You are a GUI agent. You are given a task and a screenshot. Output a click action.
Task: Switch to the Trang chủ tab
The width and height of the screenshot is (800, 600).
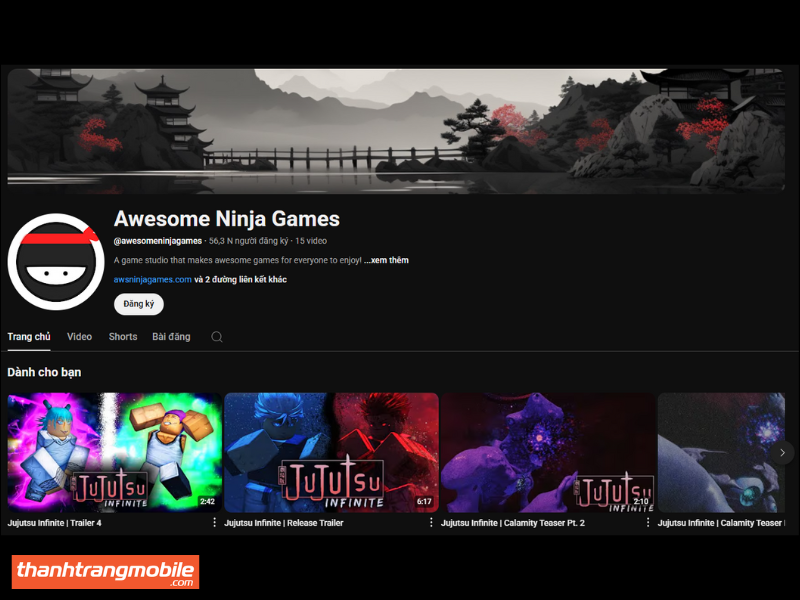click(29, 337)
